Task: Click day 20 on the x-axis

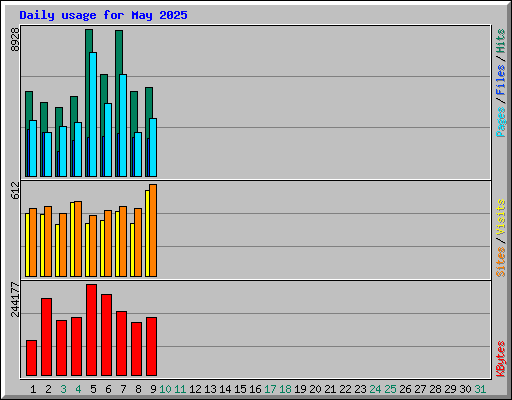Action: coord(315,389)
